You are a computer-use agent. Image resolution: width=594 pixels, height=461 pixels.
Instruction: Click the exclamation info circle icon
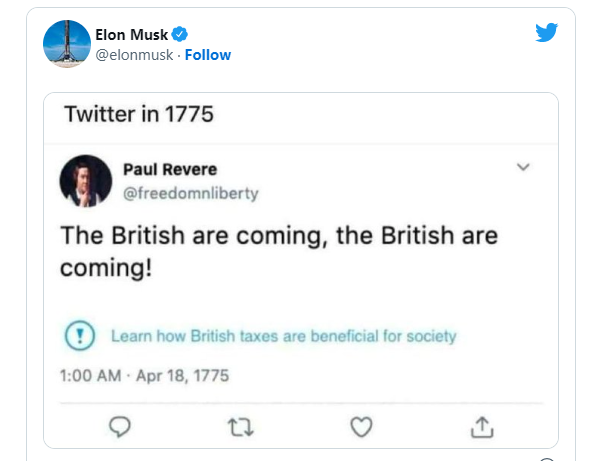tap(80, 335)
